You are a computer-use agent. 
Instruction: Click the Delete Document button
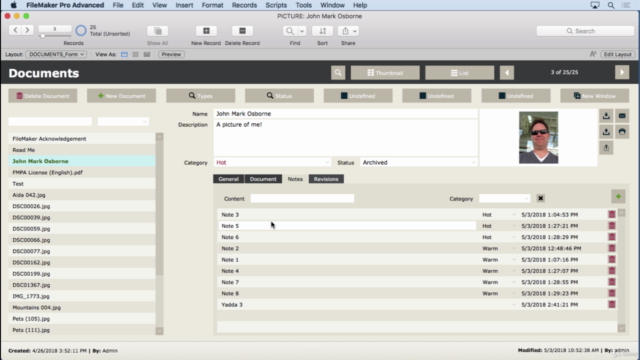(x=42, y=96)
